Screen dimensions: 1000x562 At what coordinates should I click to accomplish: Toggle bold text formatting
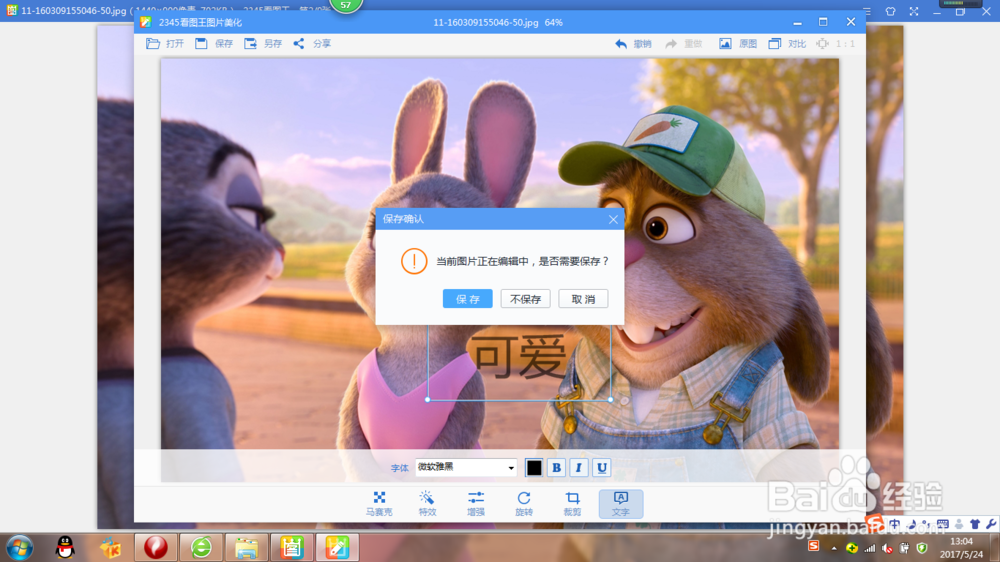pos(556,468)
